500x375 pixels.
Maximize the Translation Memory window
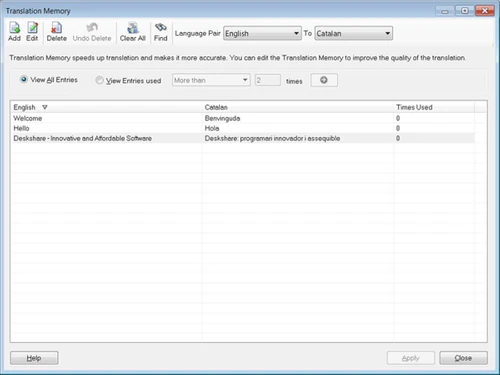465,11
